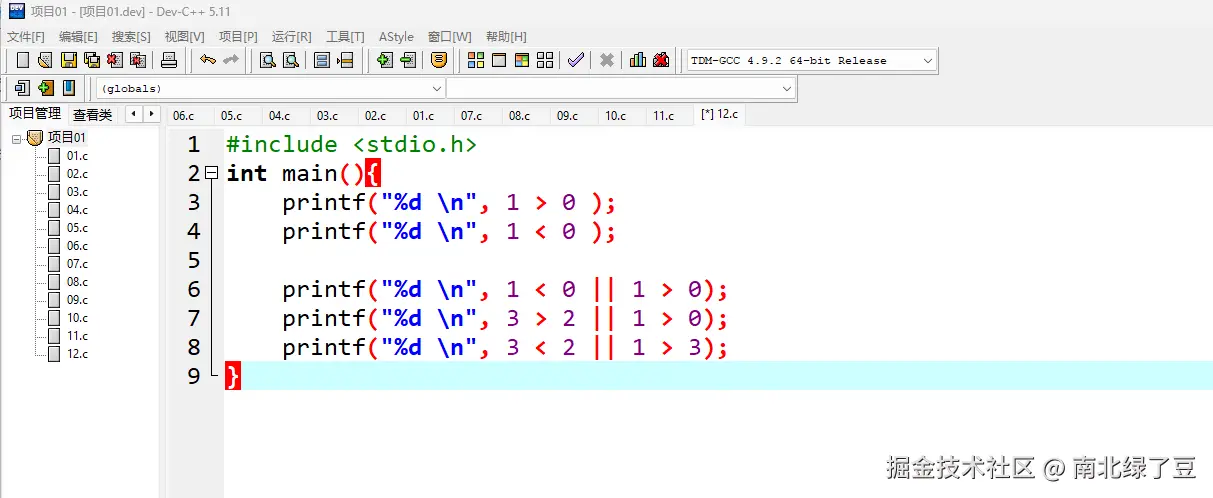
Task: Select 08.c in project tree
Action: point(77,282)
